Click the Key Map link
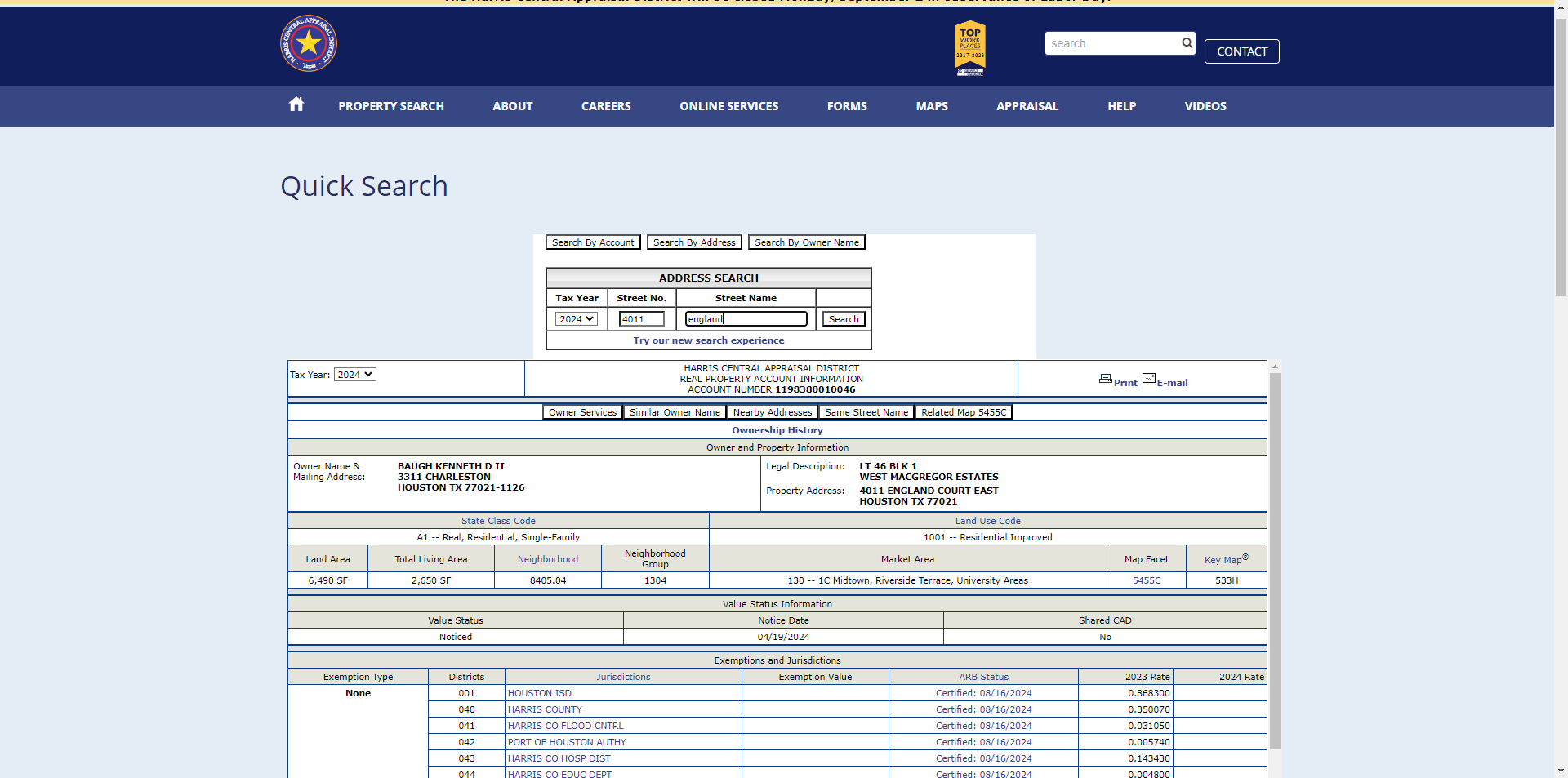 click(x=1226, y=559)
